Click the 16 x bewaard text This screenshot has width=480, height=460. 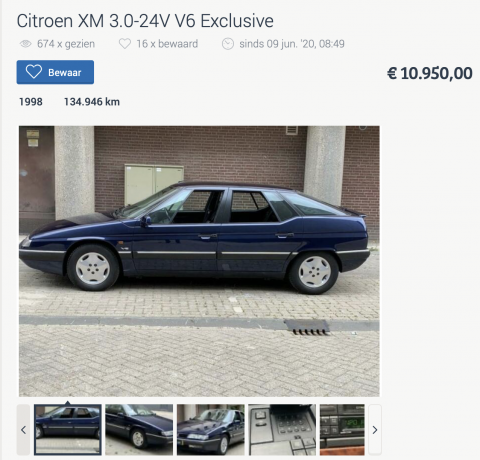click(x=167, y=44)
